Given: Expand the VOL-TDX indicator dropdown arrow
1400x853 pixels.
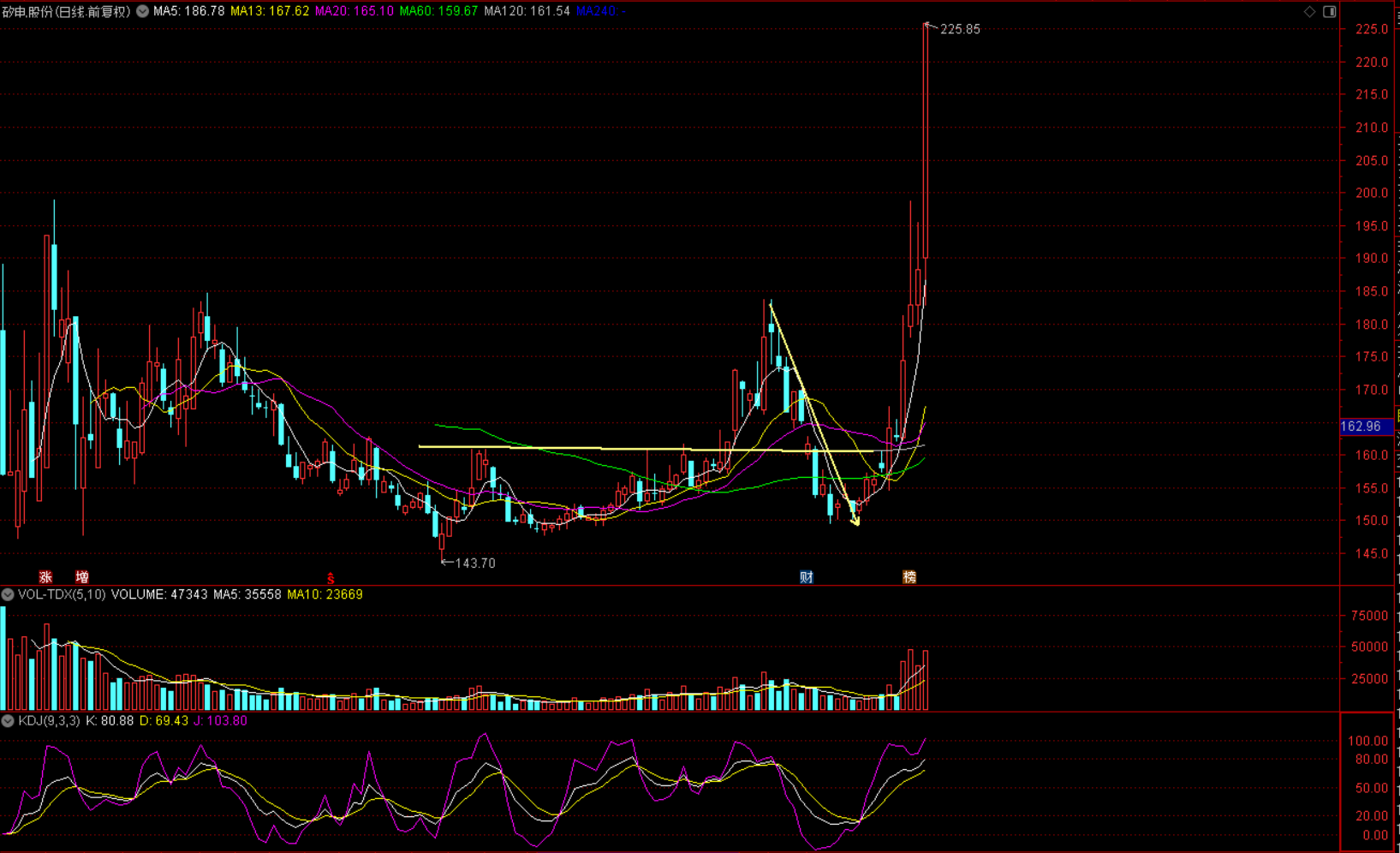Looking at the screenshot, I should click(8, 594).
